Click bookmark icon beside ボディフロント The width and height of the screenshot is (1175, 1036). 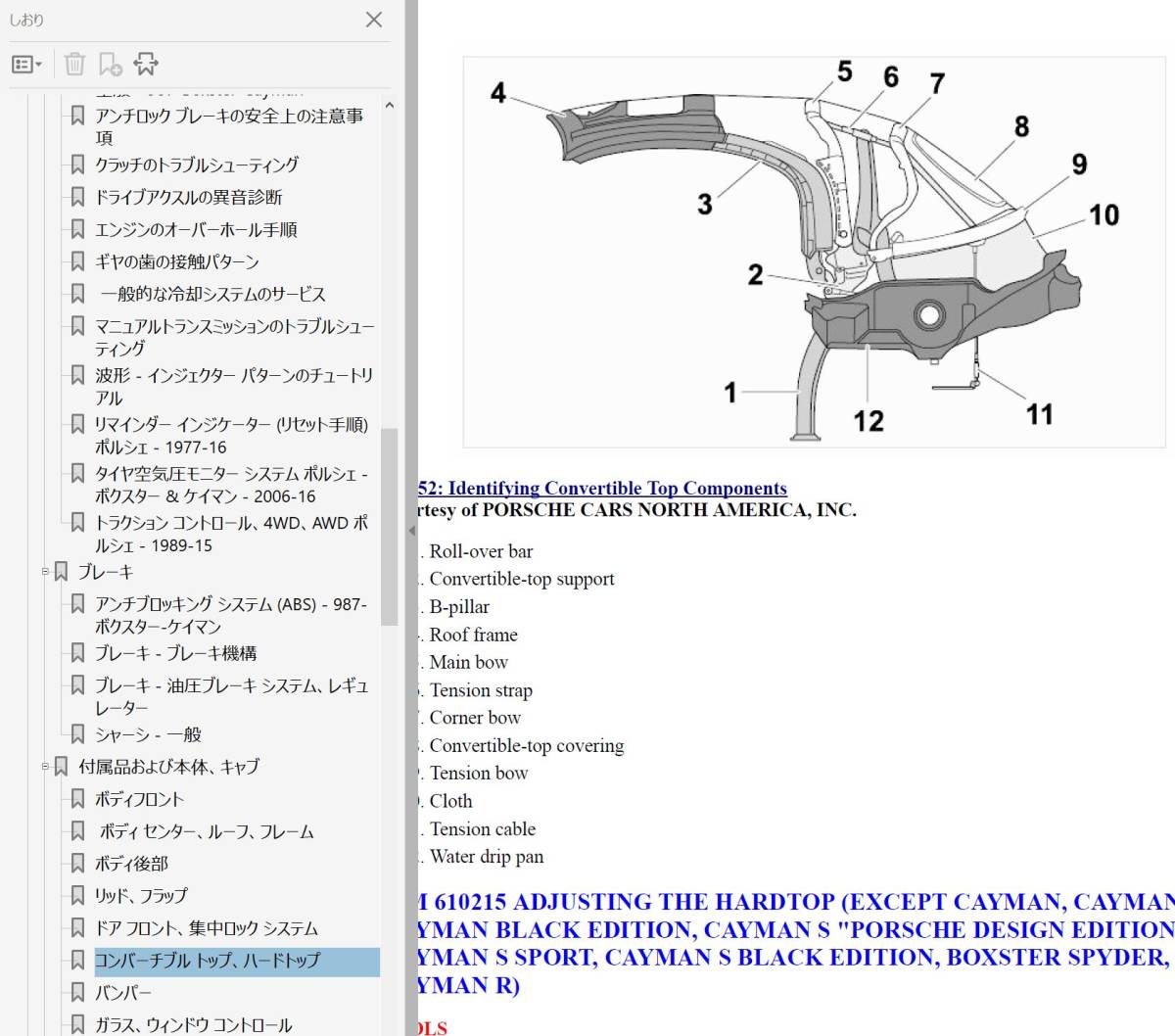[77, 799]
